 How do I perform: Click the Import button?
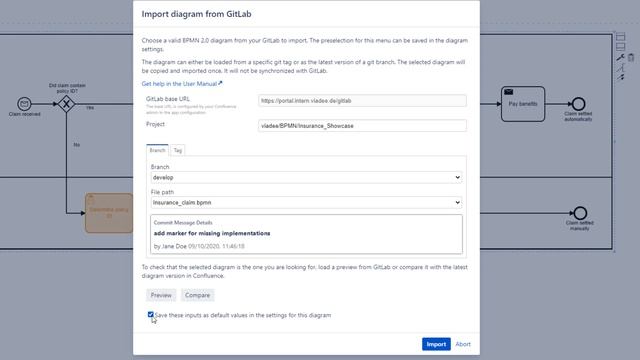coord(436,344)
